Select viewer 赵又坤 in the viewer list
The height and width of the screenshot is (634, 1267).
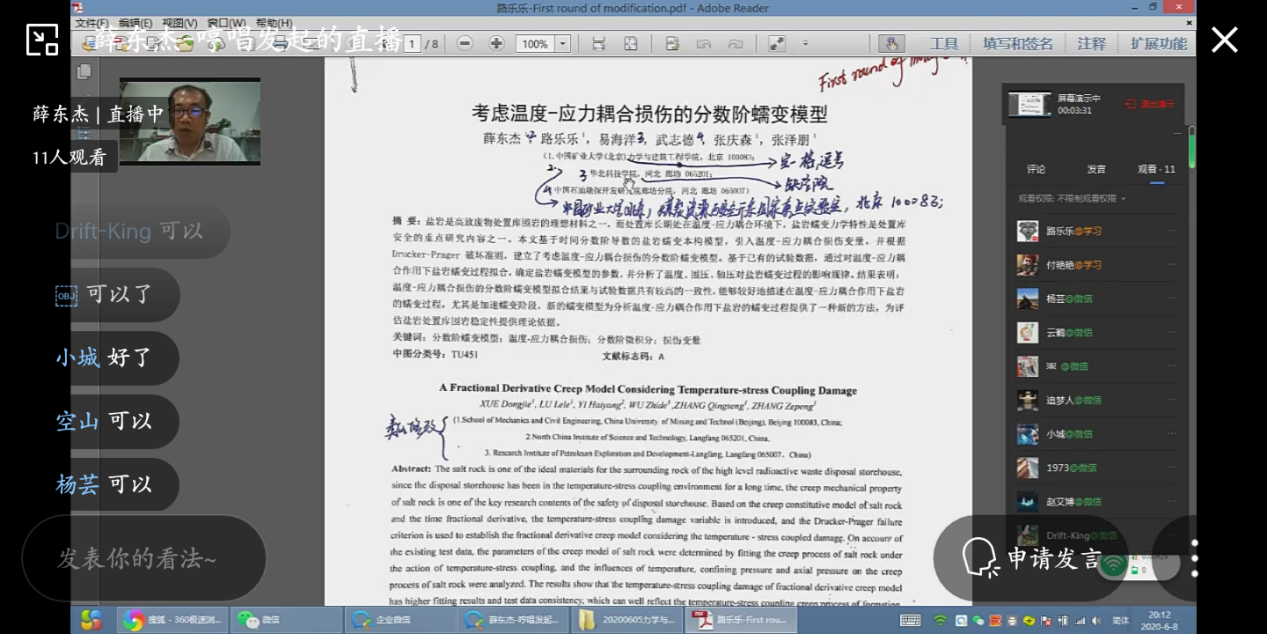pyautogui.click(x=1097, y=501)
